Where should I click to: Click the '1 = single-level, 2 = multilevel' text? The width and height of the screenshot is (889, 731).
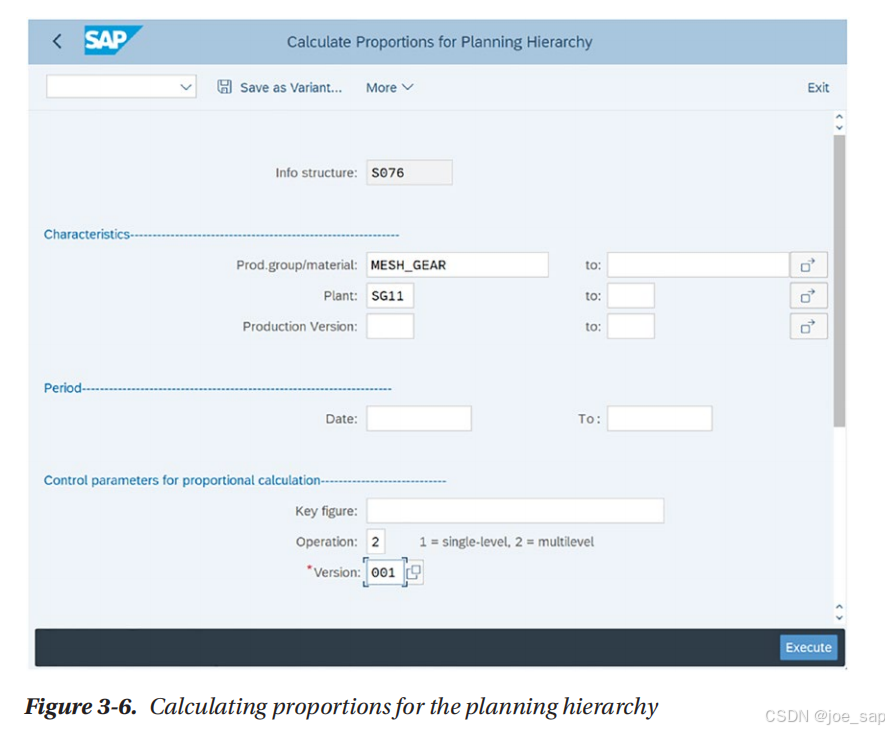coord(506,542)
